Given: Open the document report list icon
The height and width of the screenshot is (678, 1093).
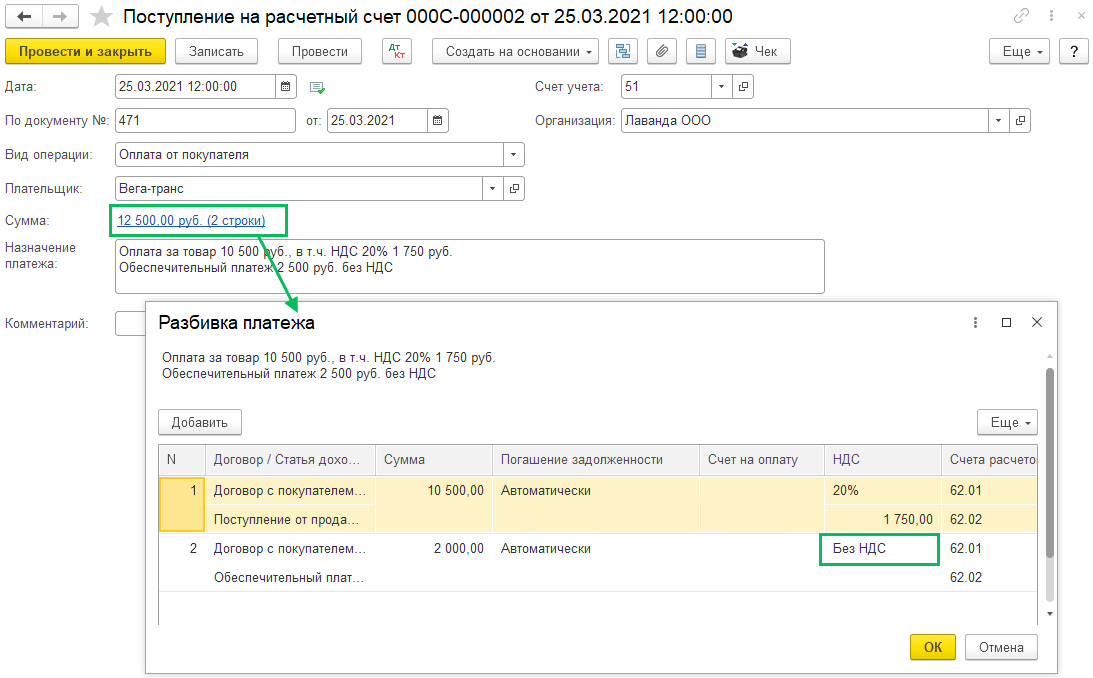Looking at the screenshot, I should click(x=701, y=52).
